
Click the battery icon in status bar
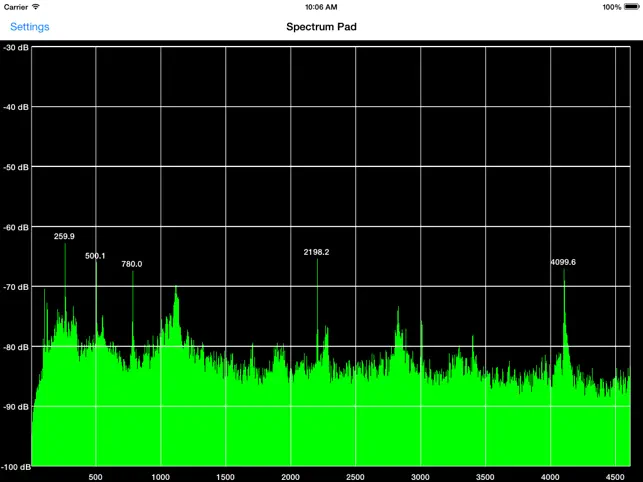click(x=632, y=7)
